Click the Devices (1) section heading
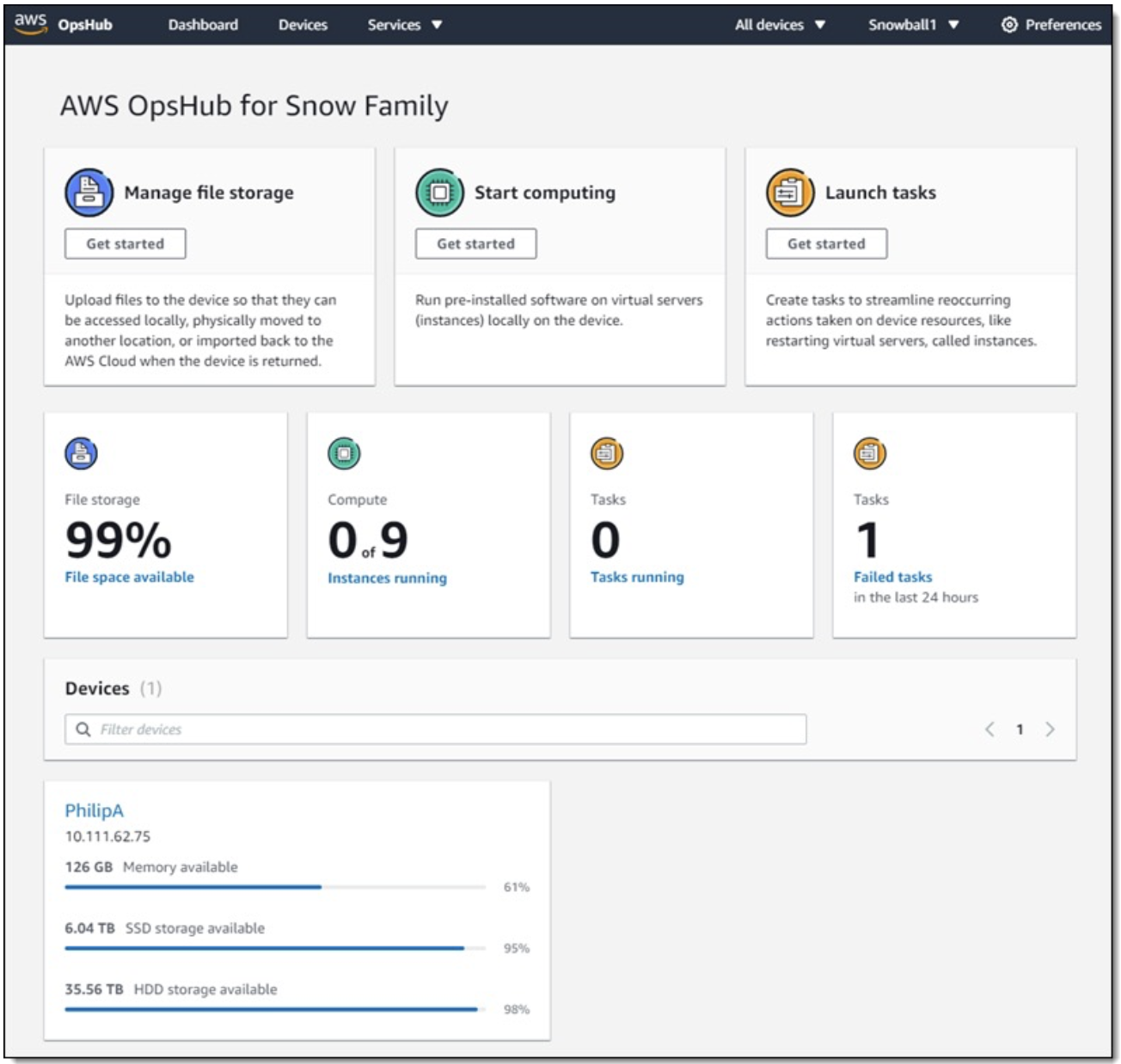Screen dimensions: 1121x1064 113,688
